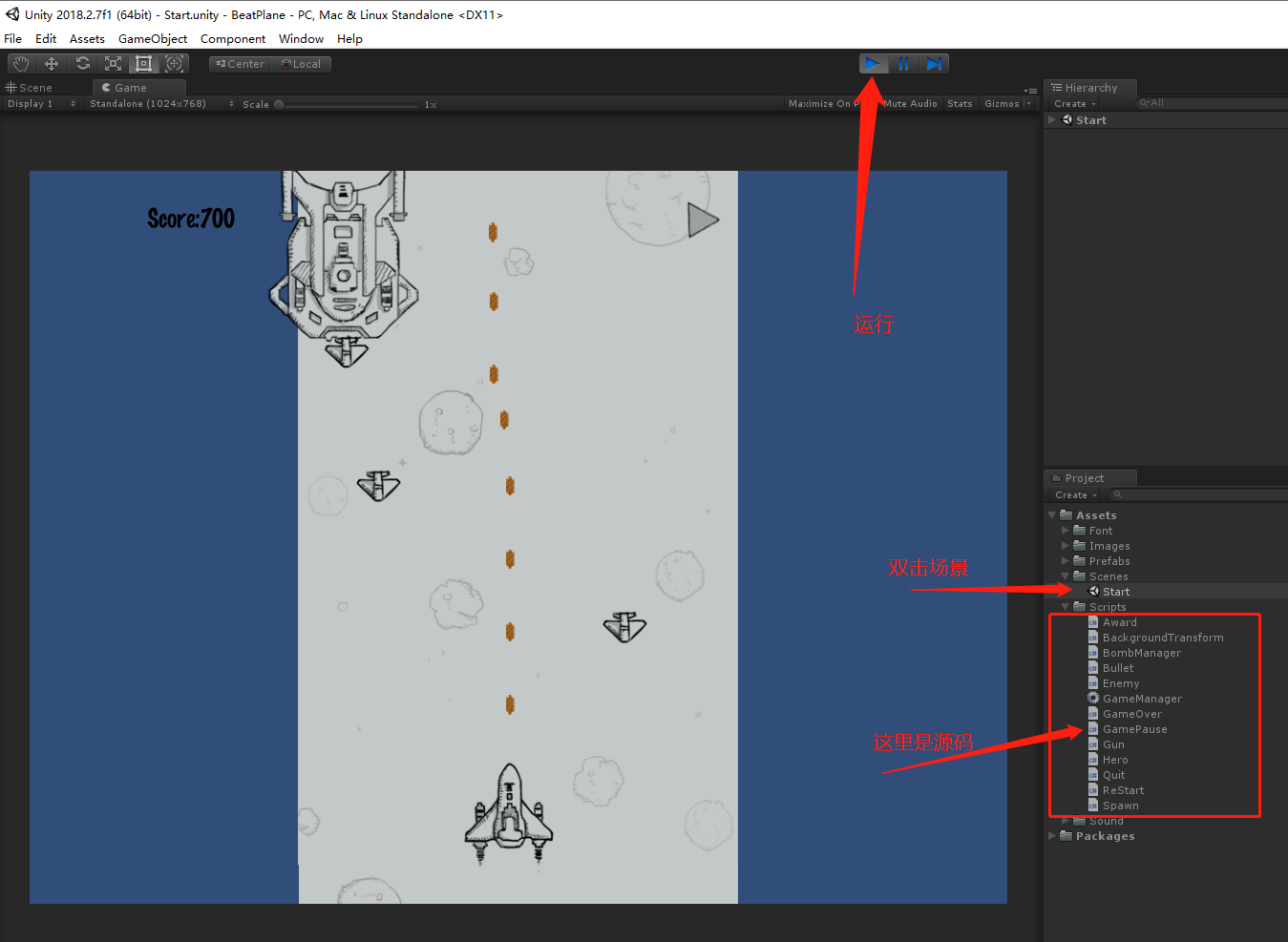
Task: Select the Hand tool
Action: tap(21, 64)
